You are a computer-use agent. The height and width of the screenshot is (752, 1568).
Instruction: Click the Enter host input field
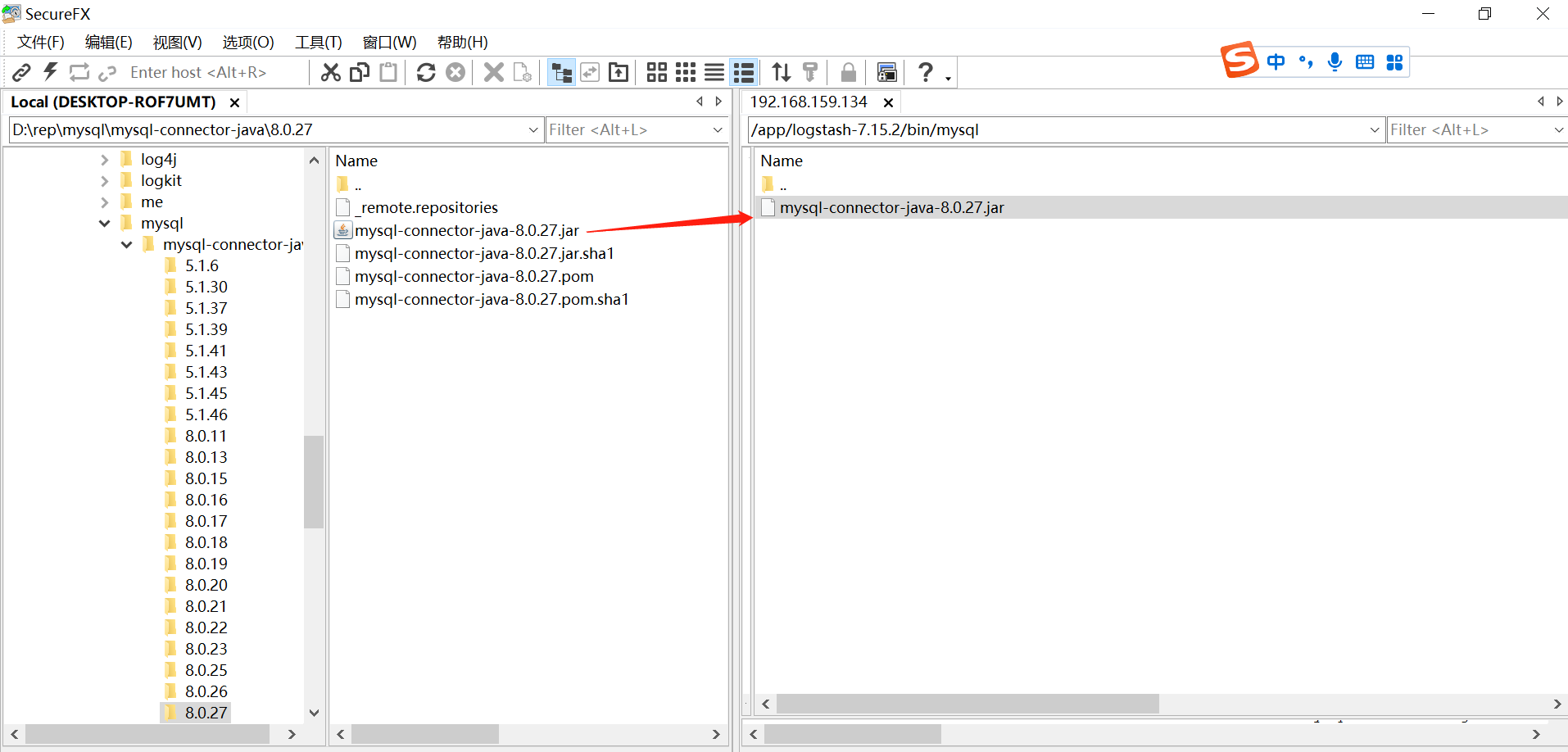pyautogui.click(x=215, y=73)
